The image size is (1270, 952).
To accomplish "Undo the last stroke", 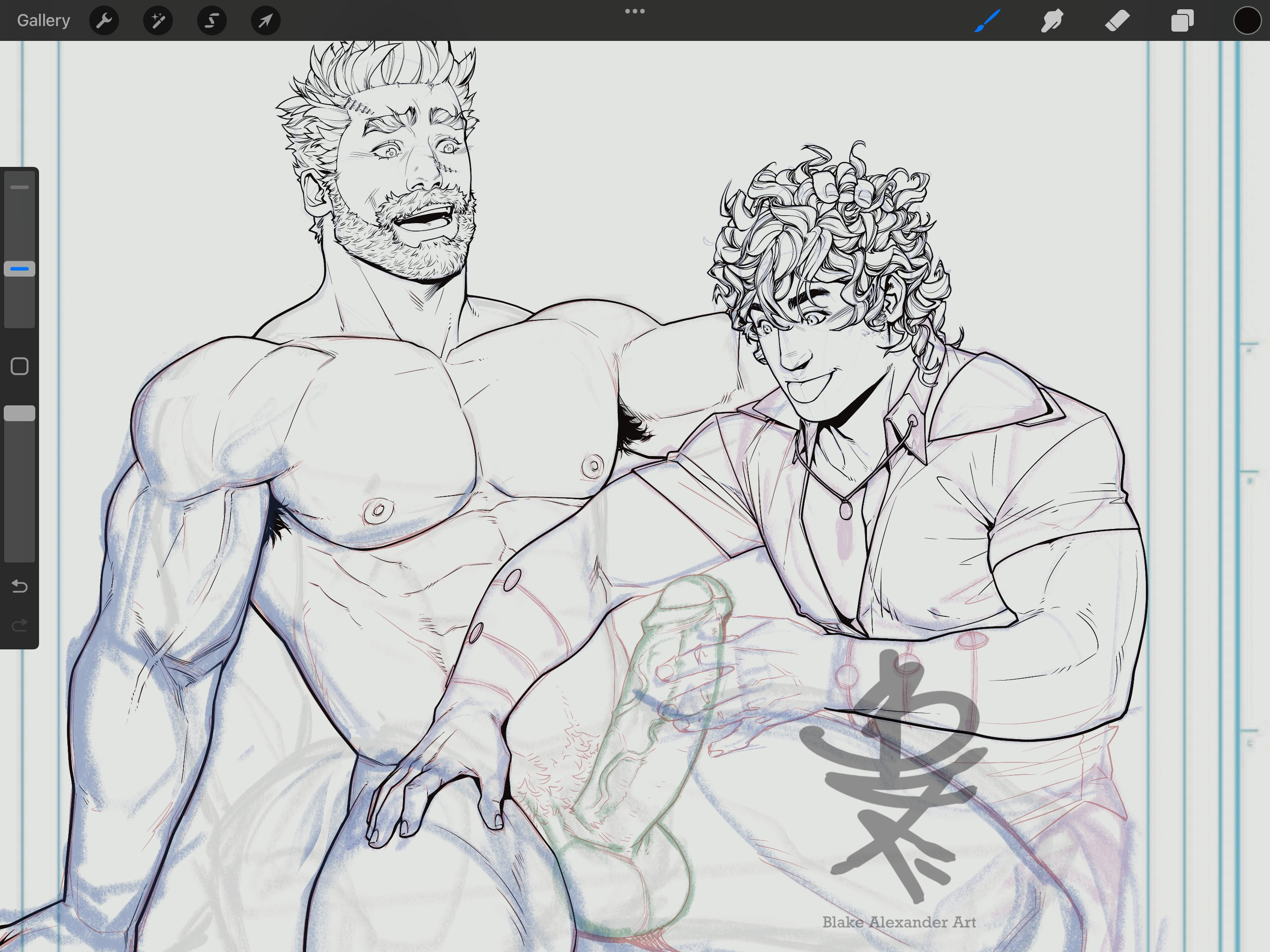I will (20, 586).
